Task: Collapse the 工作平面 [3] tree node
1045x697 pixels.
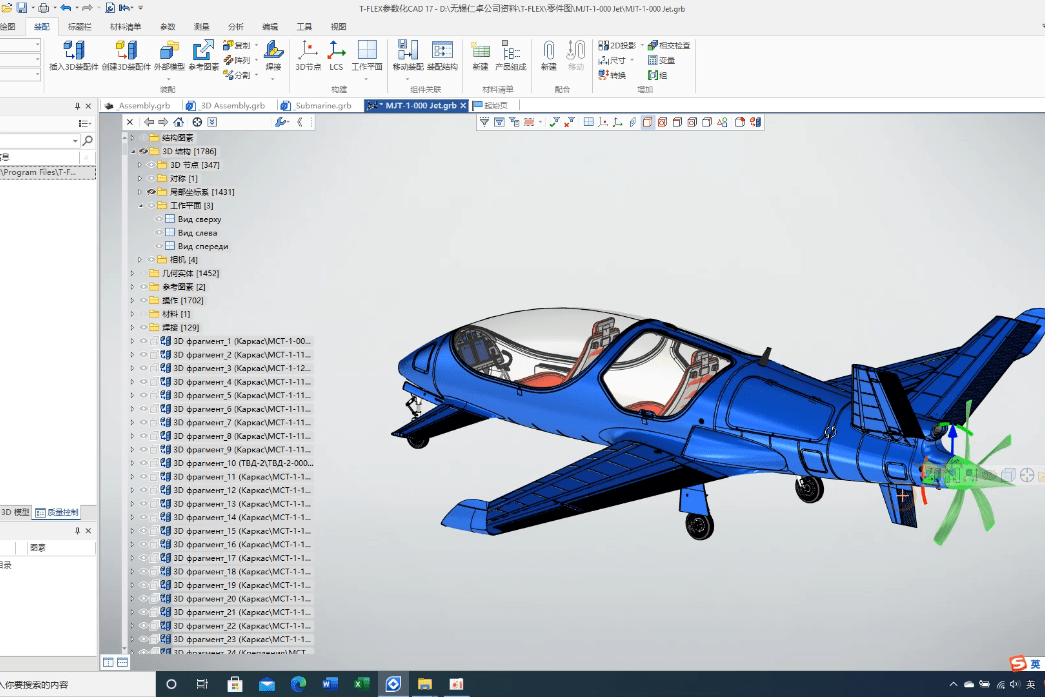Action: (140, 206)
